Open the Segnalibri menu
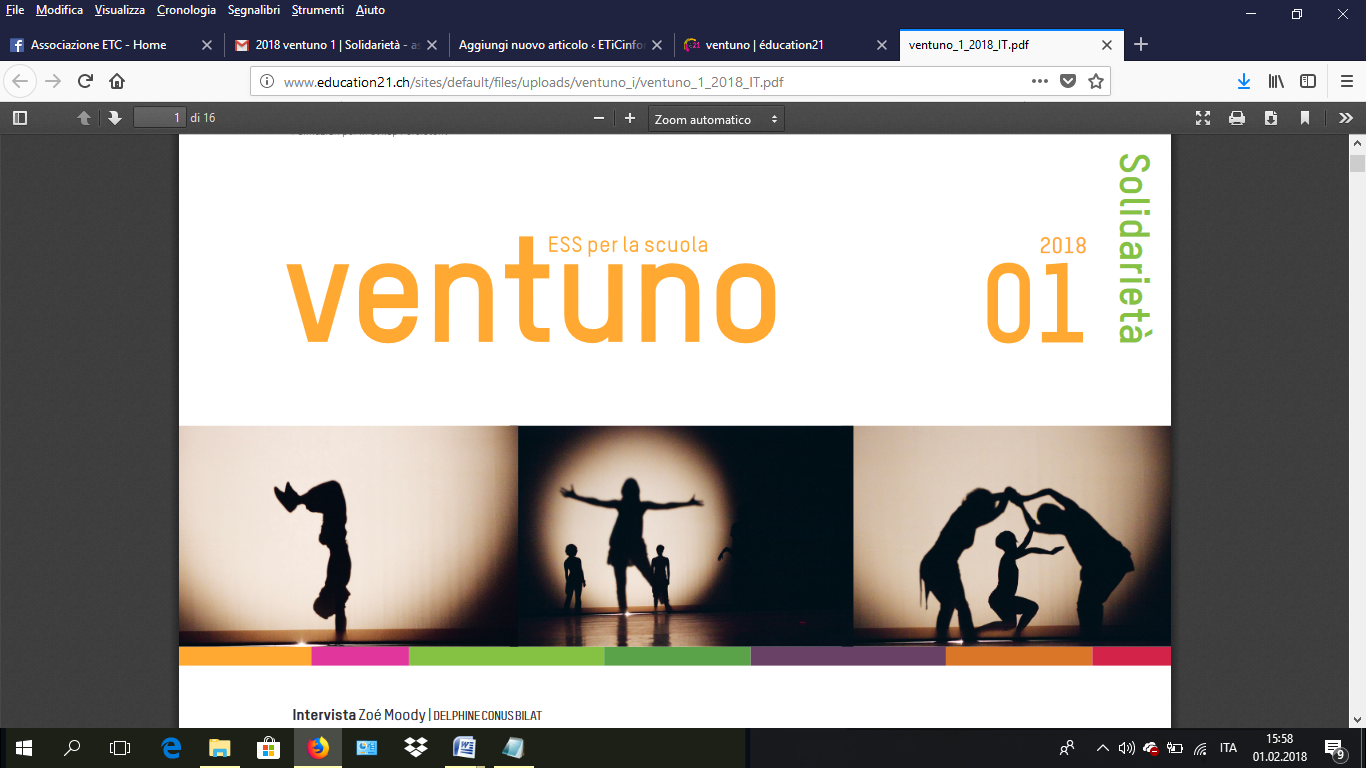Image resolution: width=1366 pixels, height=768 pixels. pyautogui.click(x=254, y=10)
